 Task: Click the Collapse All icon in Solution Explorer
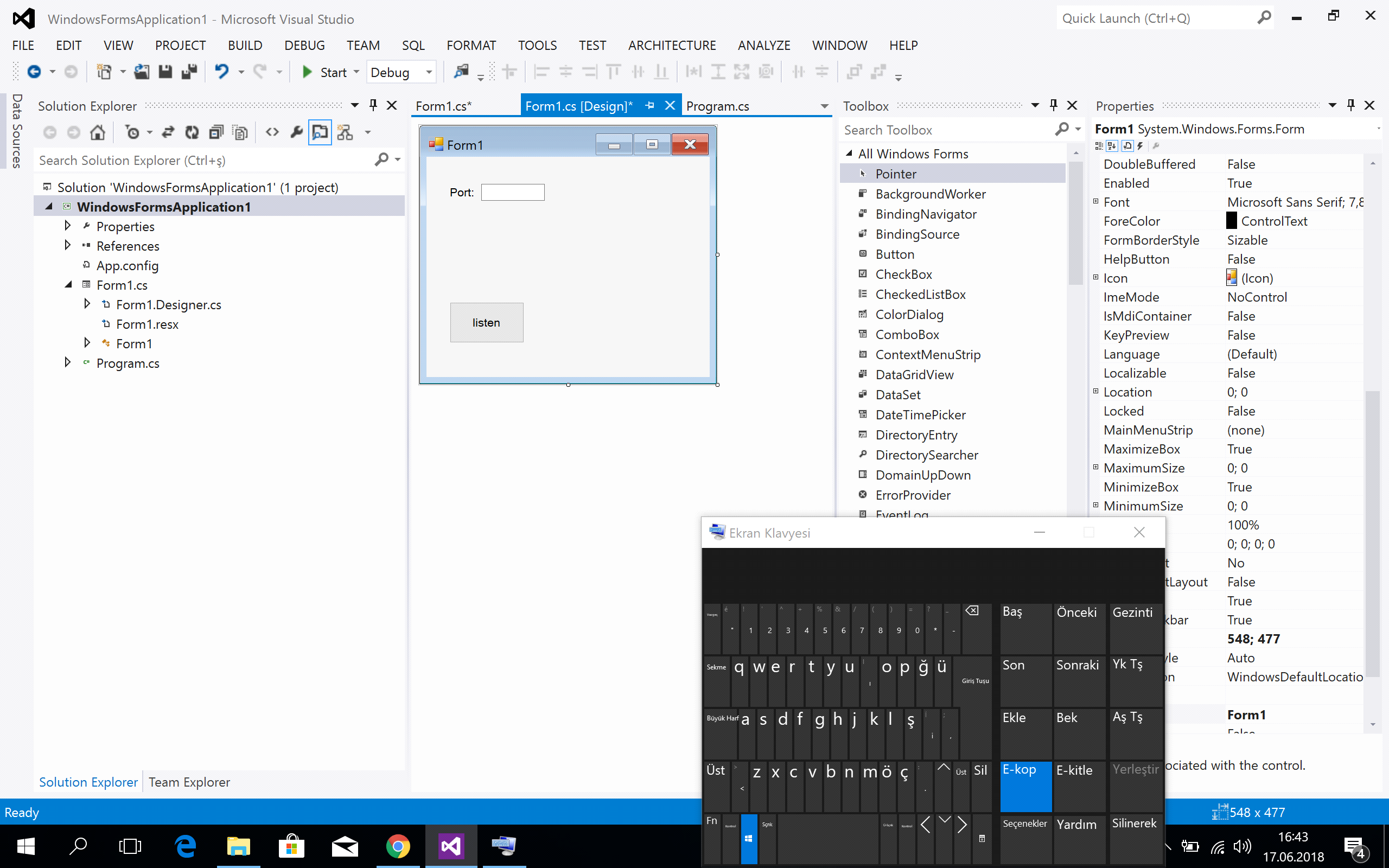click(x=216, y=132)
